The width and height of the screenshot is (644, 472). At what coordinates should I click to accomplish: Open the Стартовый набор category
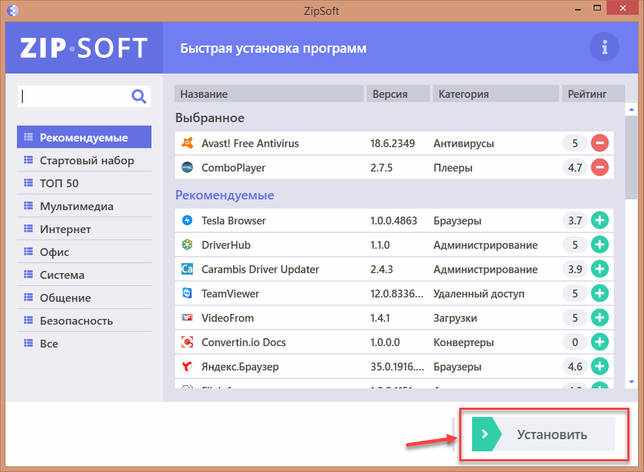84,160
